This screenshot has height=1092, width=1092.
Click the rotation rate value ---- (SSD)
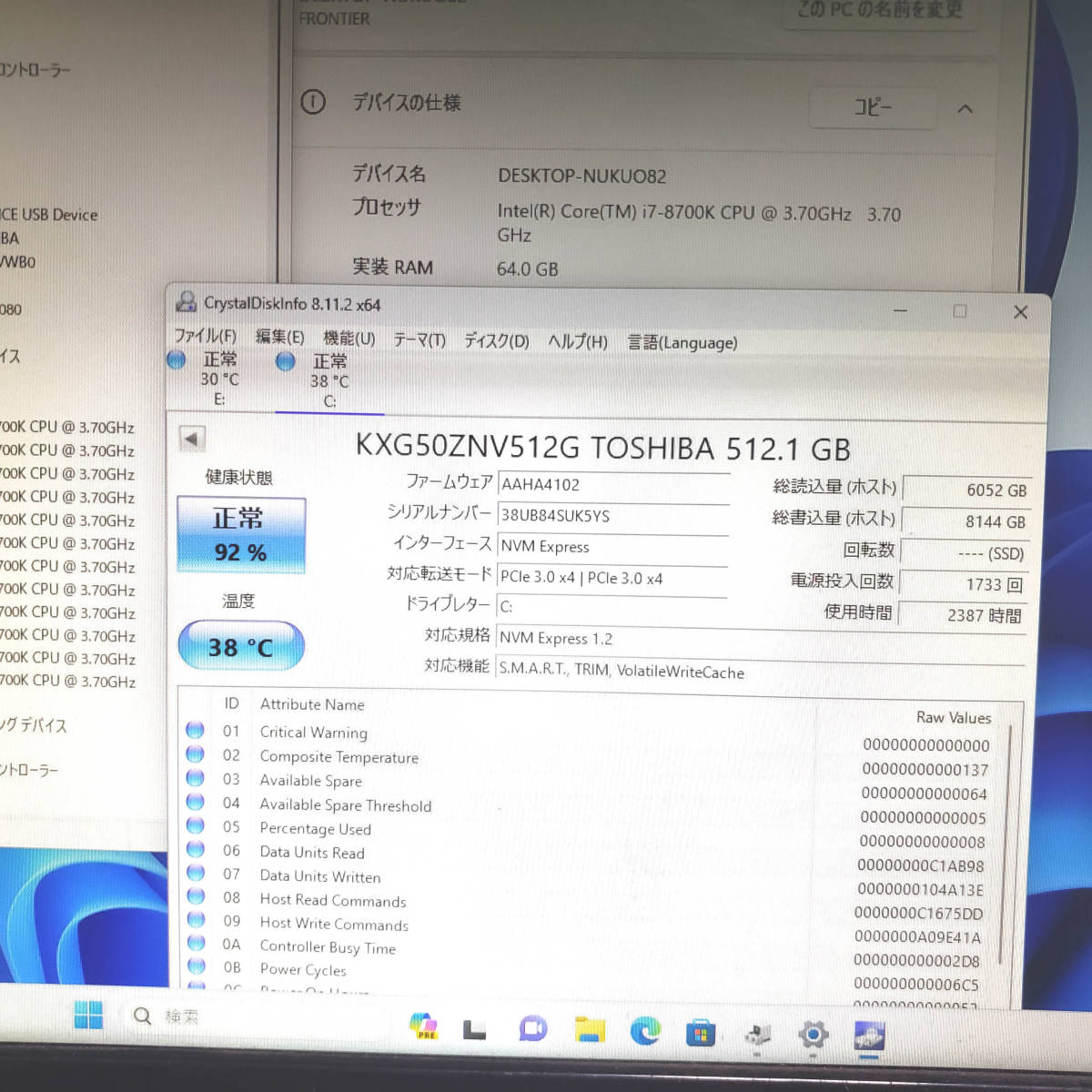(966, 553)
